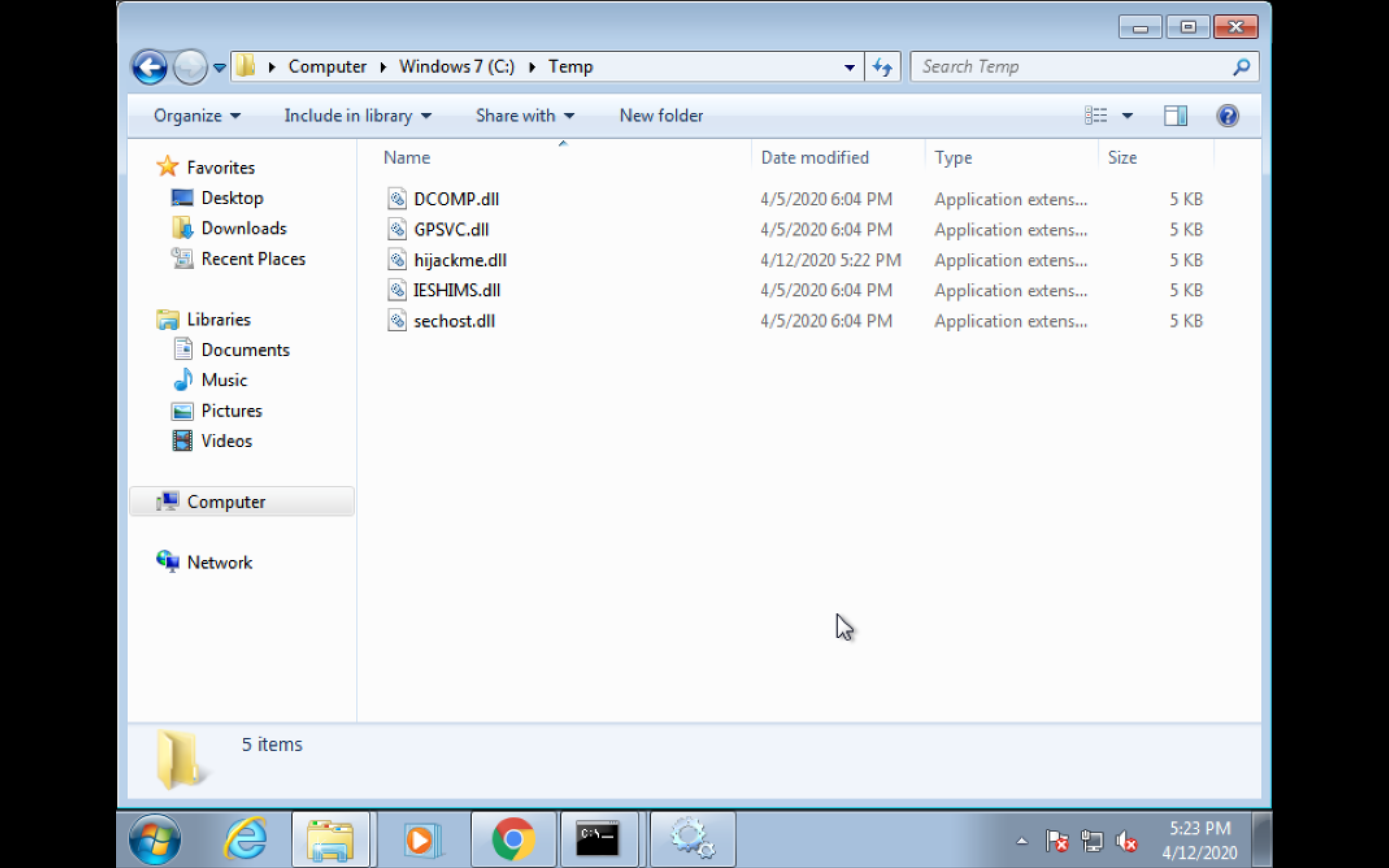The image size is (1389, 868).
Task: Expand the view options dropdown arrow
Action: [x=1127, y=116]
